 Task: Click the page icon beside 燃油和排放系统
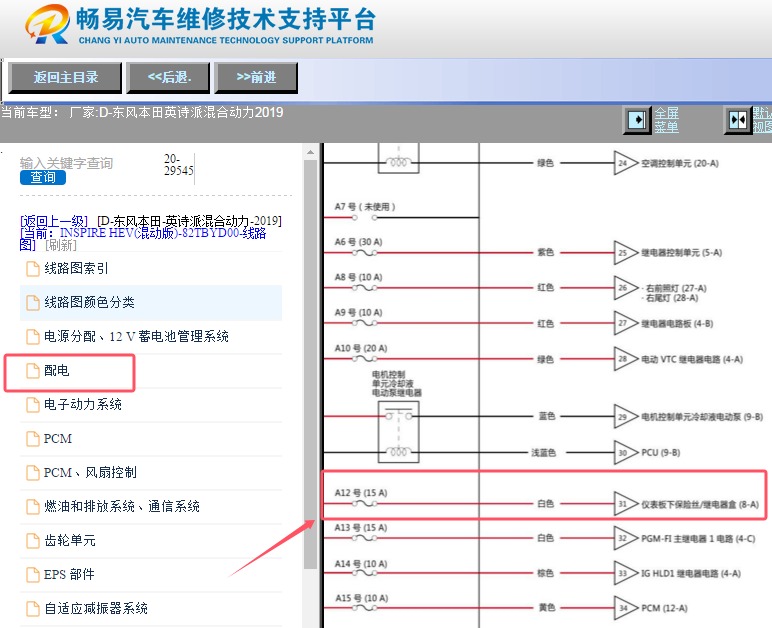pyautogui.click(x=32, y=506)
